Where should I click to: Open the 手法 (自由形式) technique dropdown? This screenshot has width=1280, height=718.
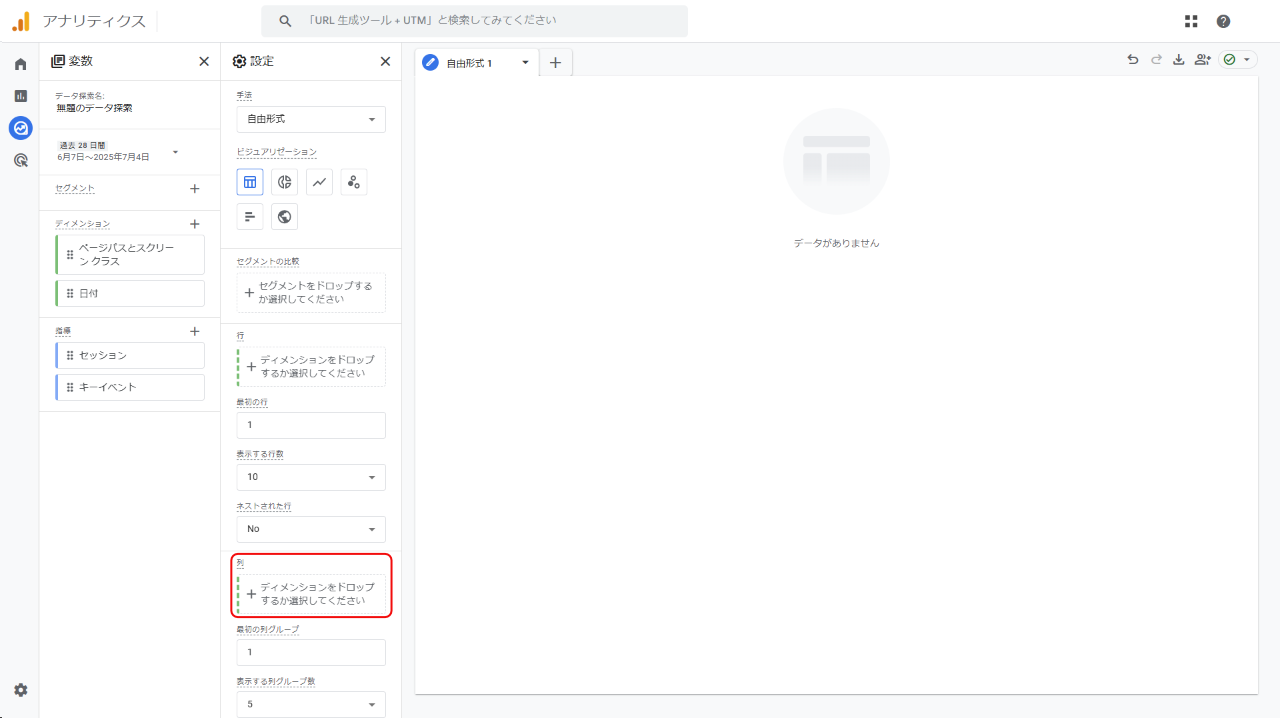click(x=311, y=119)
